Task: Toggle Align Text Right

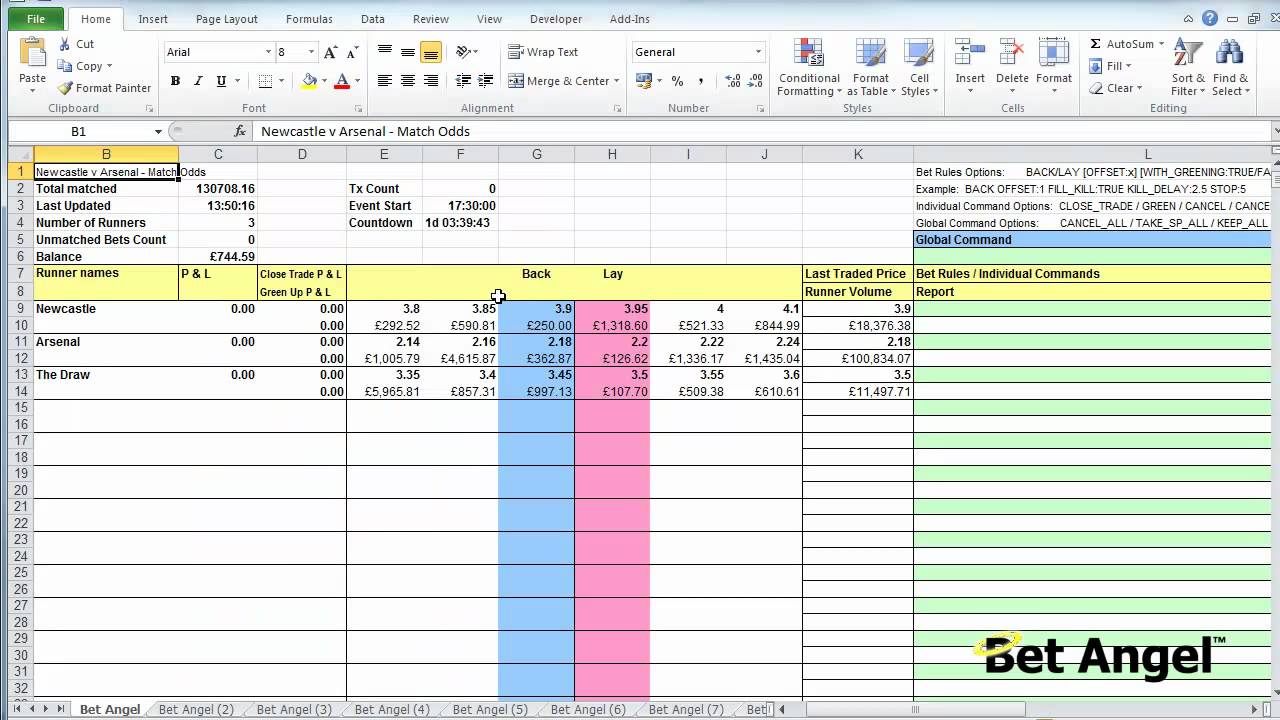Action: [x=430, y=81]
